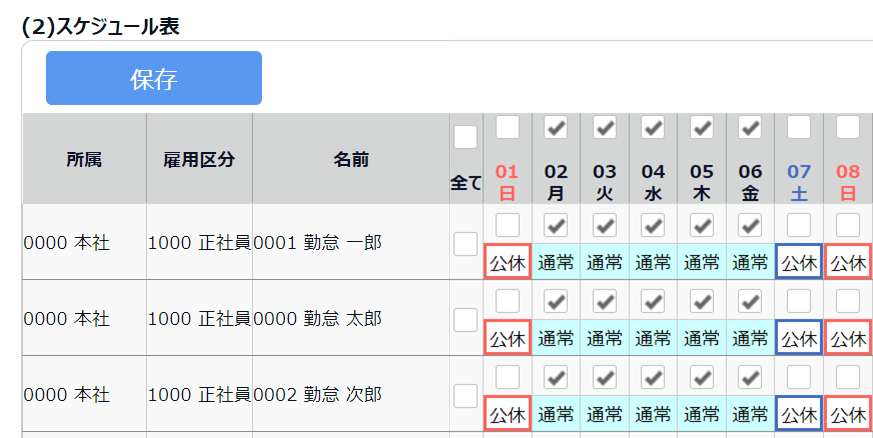
Task: Select all-days checkbox for 勤怠 太郎
Action: [465, 320]
